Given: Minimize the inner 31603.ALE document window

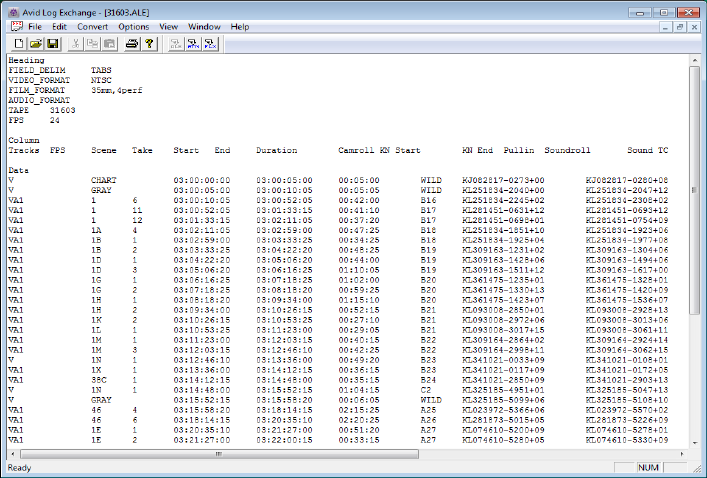Looking at the screenshot, I should 666,27.
